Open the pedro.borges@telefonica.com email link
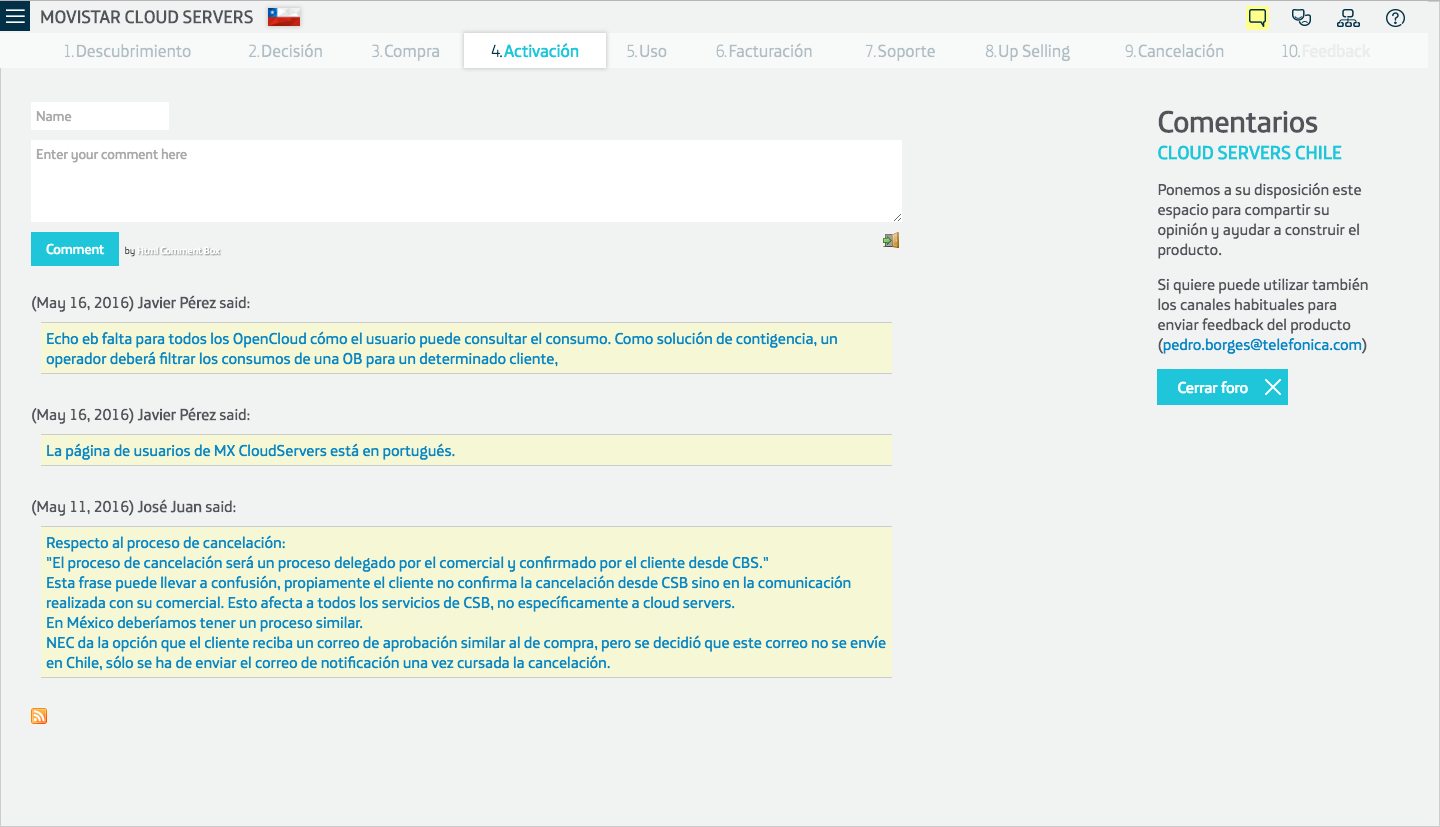 click(1262, 345)
